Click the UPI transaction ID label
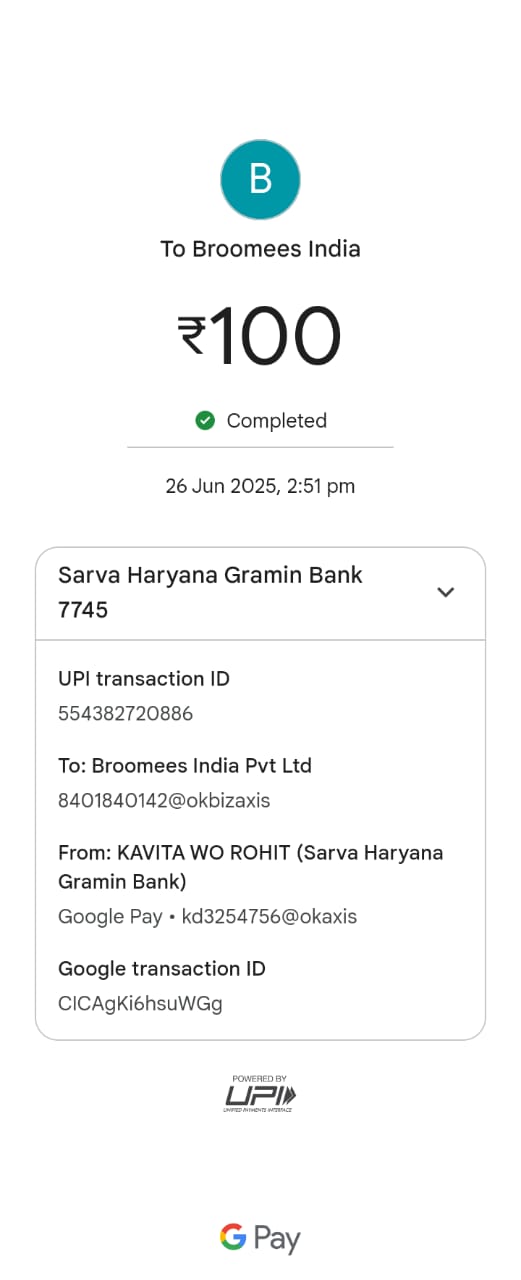The height and width of the screenshot is (1280, 521). [144, 679]
